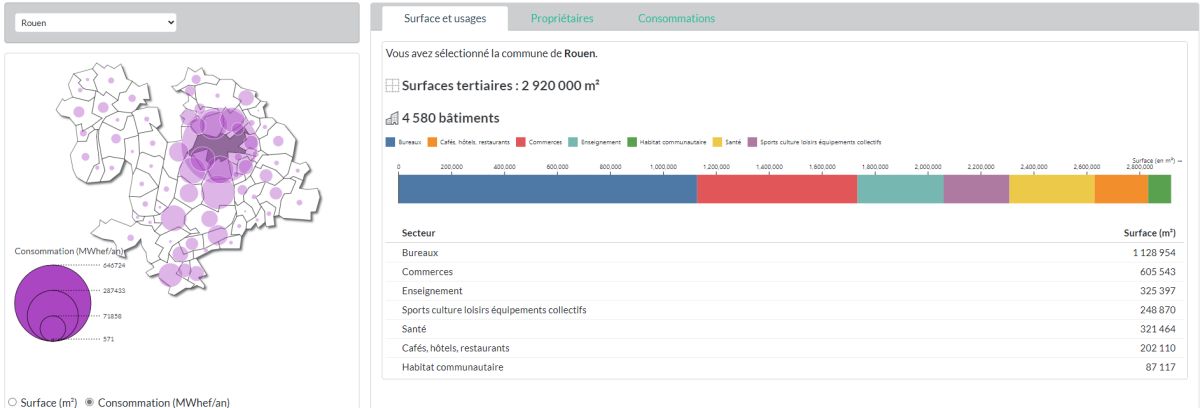
Task: Click the blue Bureaux bar segment
Action: [x=547, y=189]
